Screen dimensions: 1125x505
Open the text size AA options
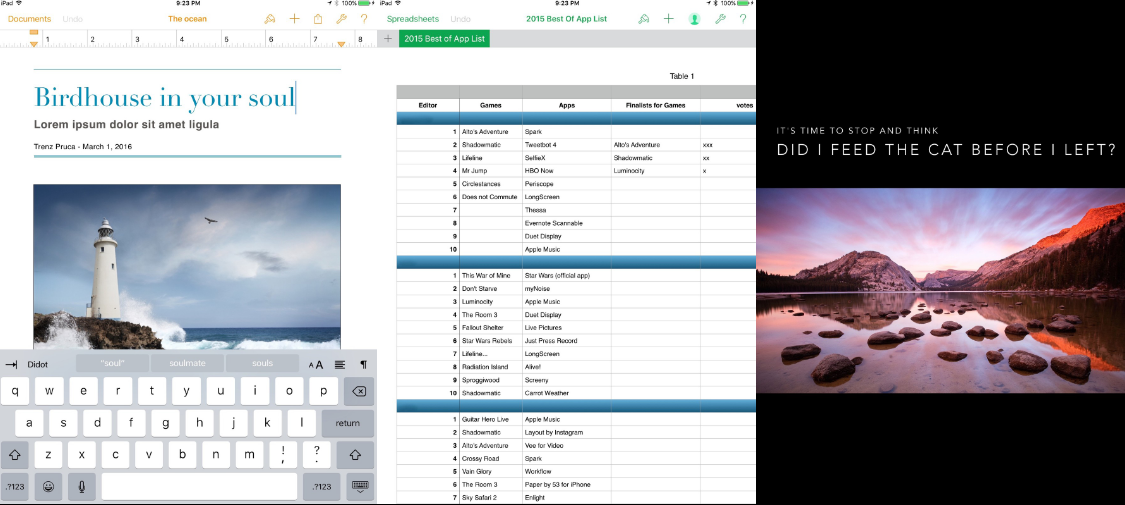click(x=316, y=364)
